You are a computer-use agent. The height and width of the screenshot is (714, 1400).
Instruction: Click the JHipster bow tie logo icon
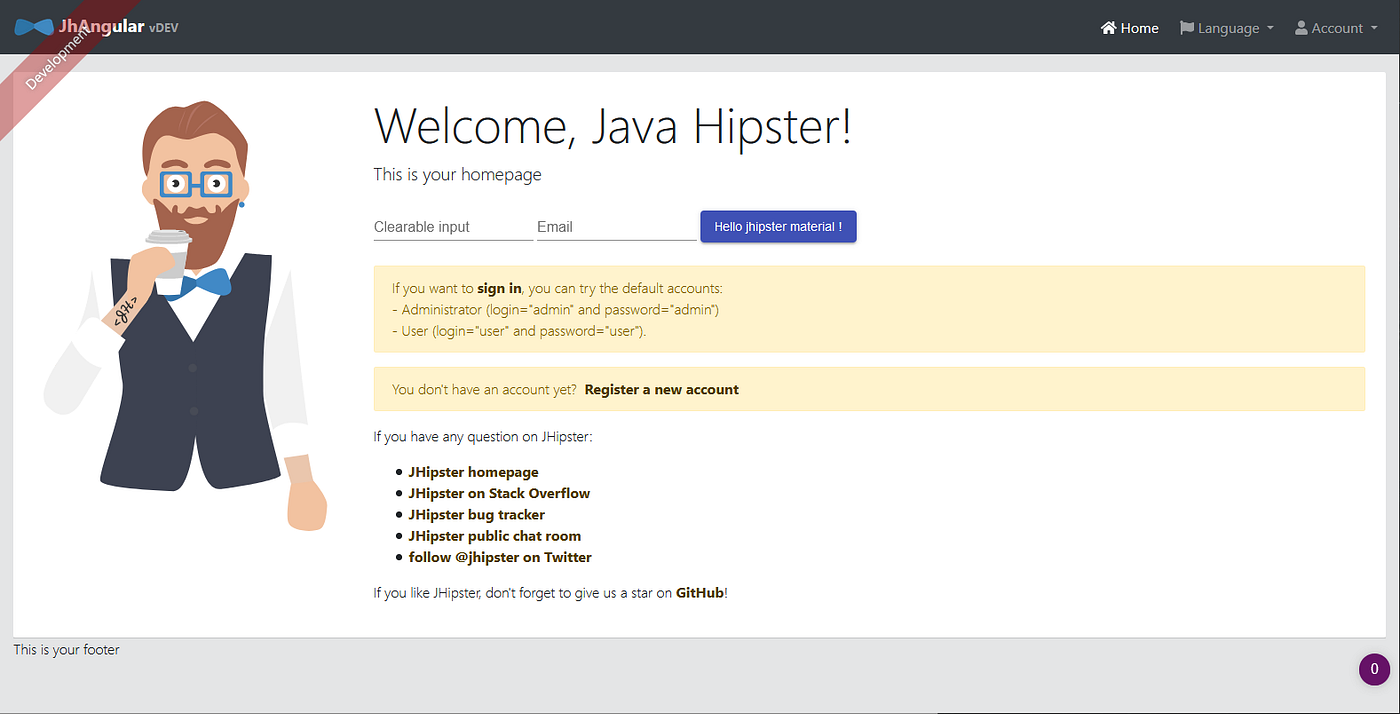point(34,27)
